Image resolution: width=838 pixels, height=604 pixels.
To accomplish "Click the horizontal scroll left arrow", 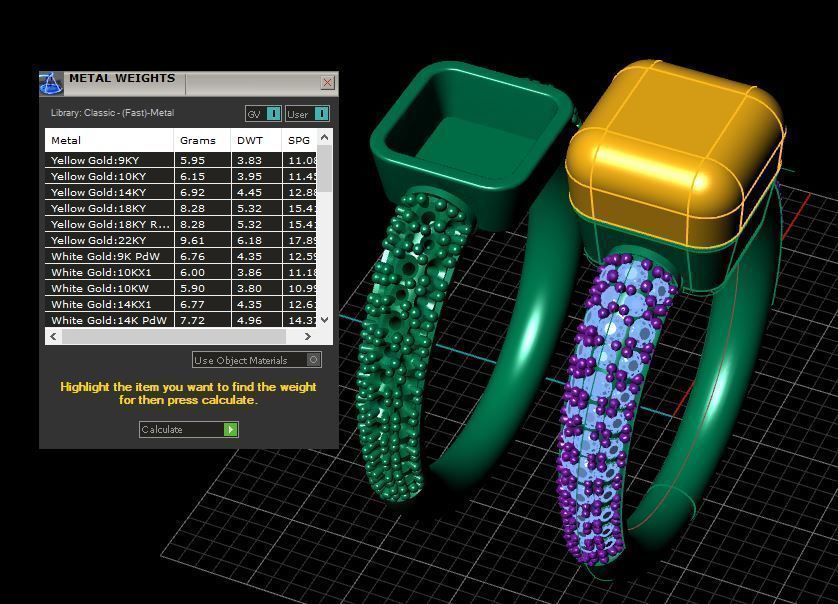I will (53, 336).
